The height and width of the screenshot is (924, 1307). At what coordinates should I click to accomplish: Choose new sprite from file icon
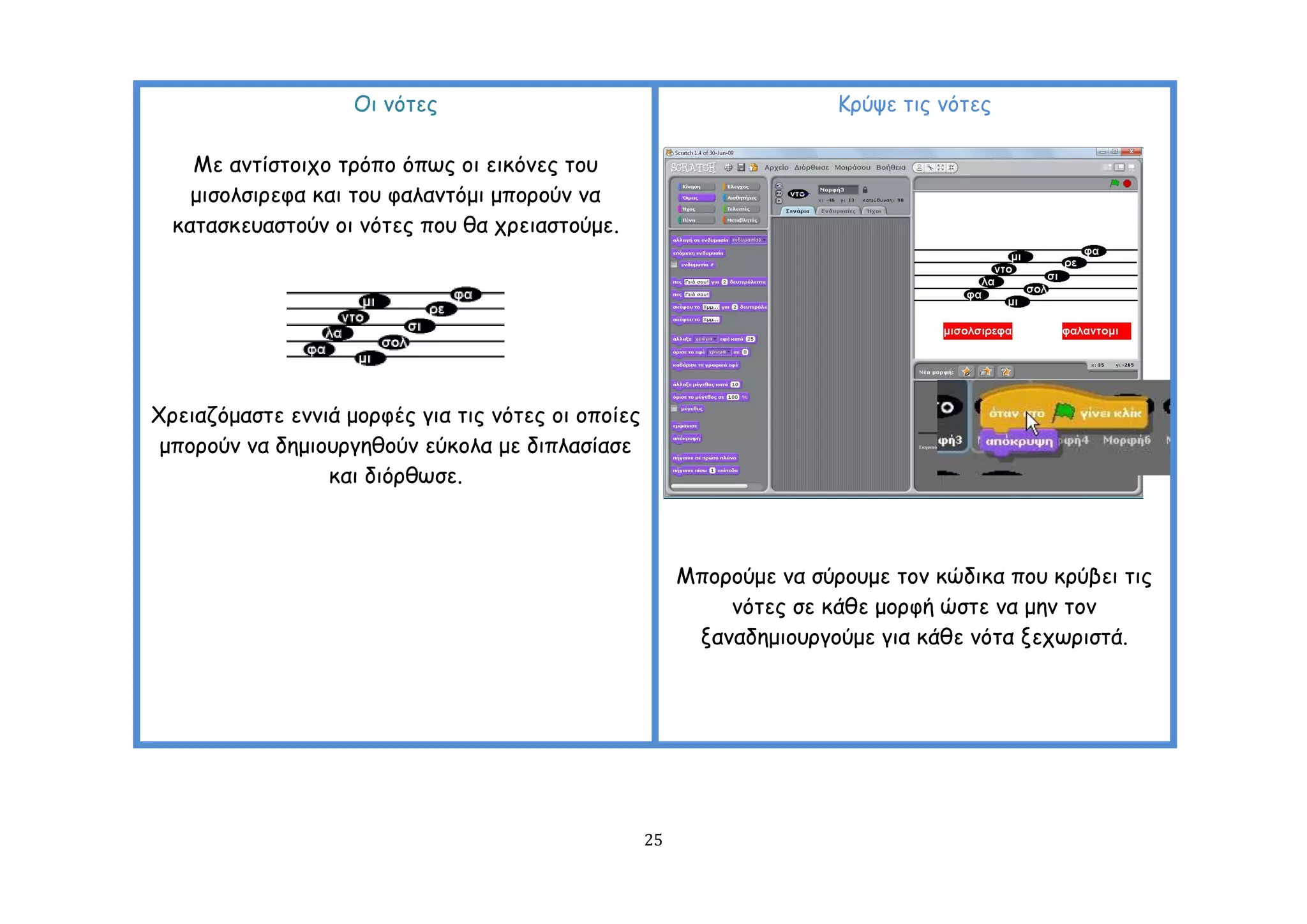click(987, 372)
